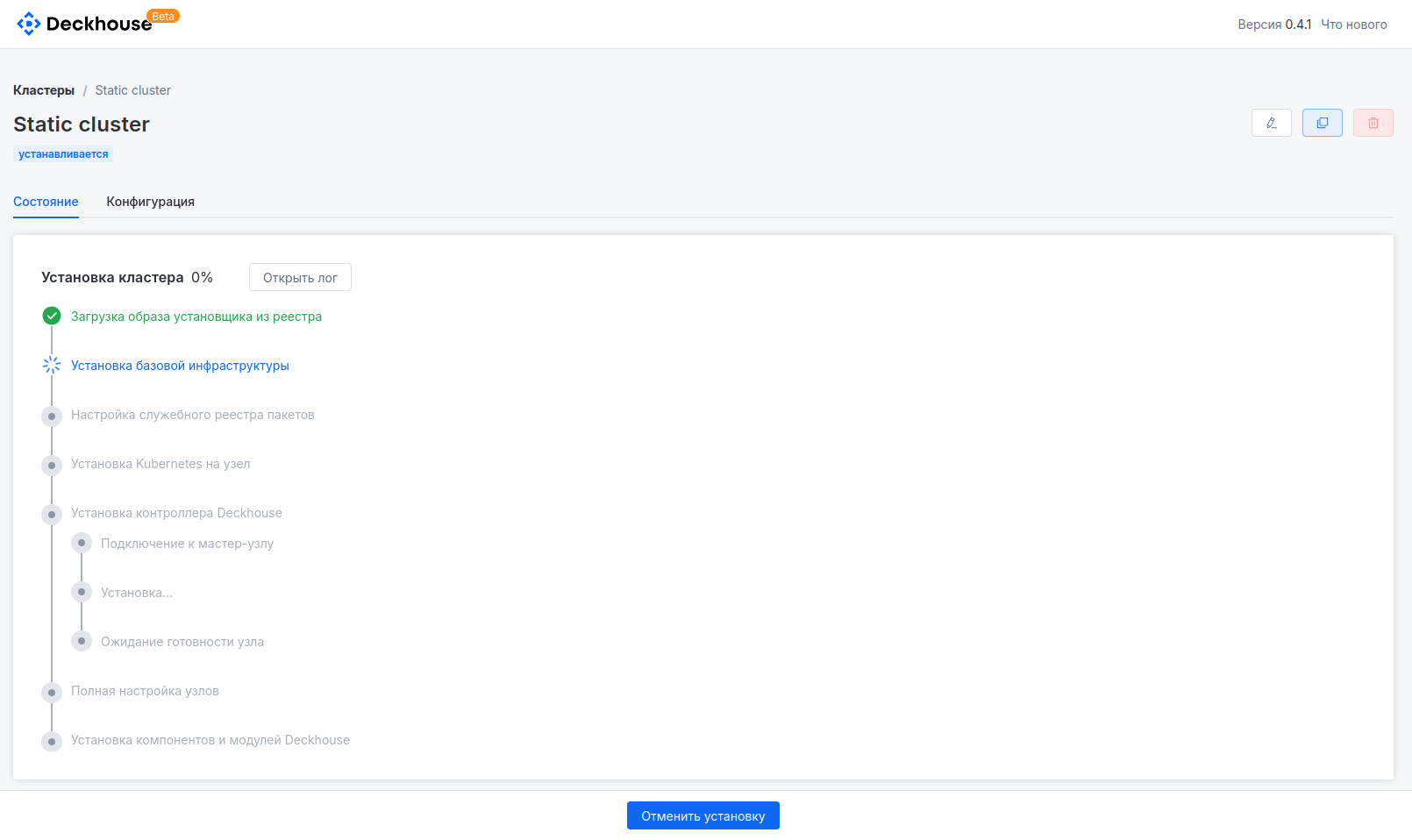Go to Кластеры breadcrumb link
The image size is (1412, 840).
[44, 90]
